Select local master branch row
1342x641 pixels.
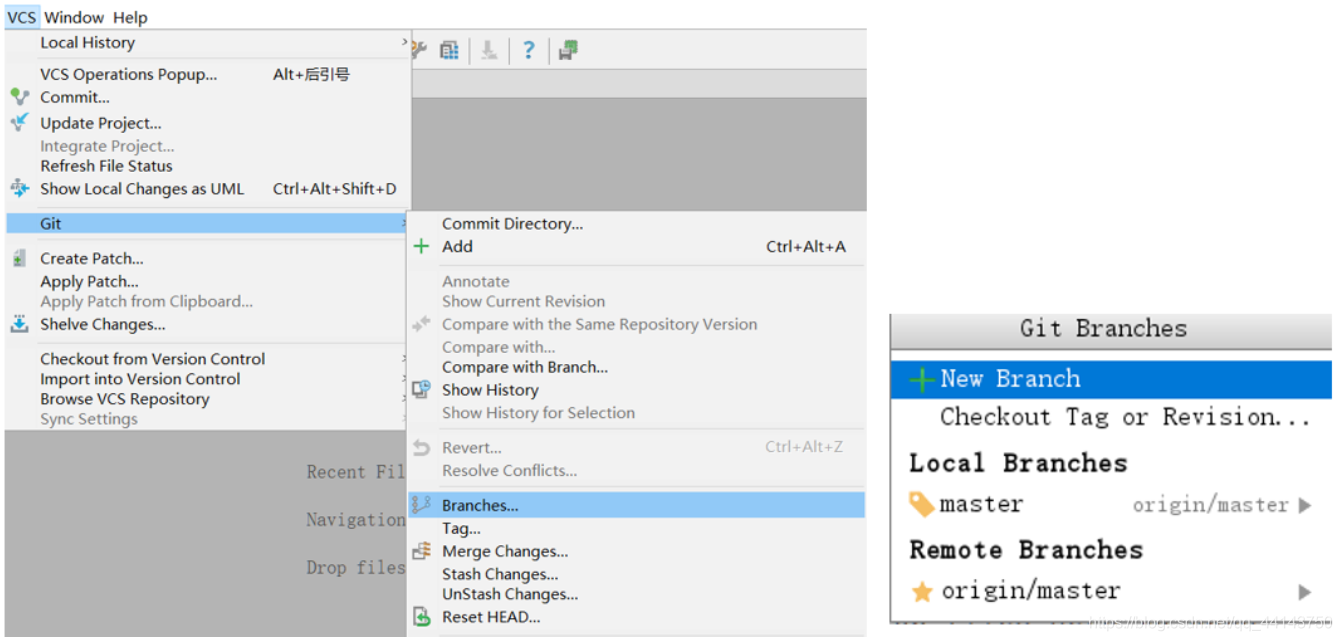tap(1111, 504)
